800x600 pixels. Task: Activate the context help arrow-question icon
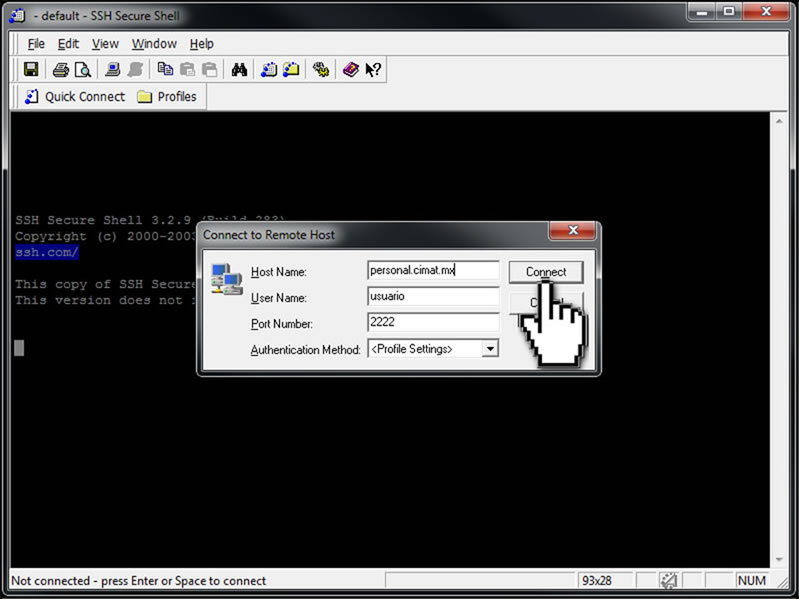(x=373, y=69)
